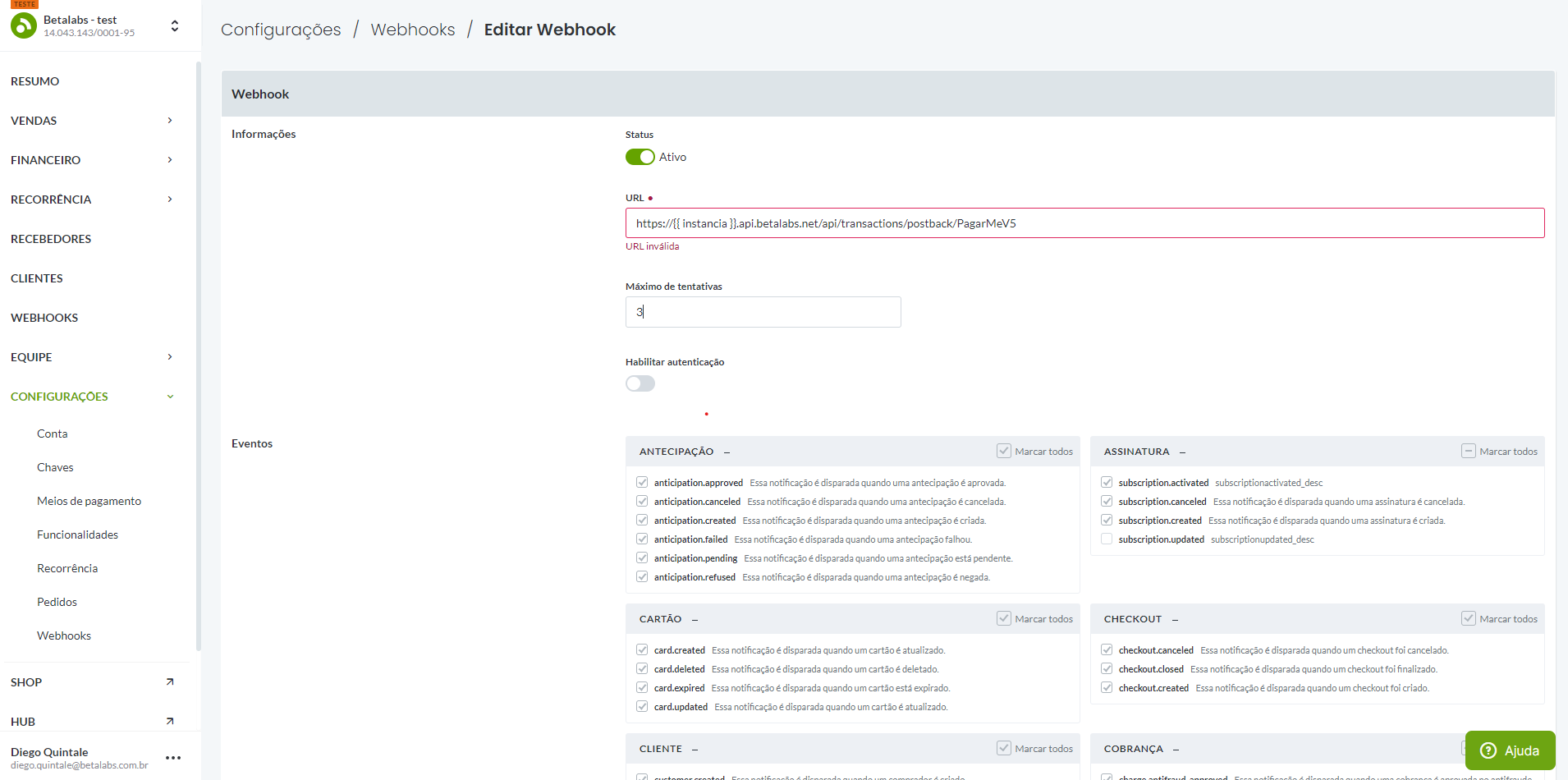Uncheck checkout.created event

tap(1107, 687)
